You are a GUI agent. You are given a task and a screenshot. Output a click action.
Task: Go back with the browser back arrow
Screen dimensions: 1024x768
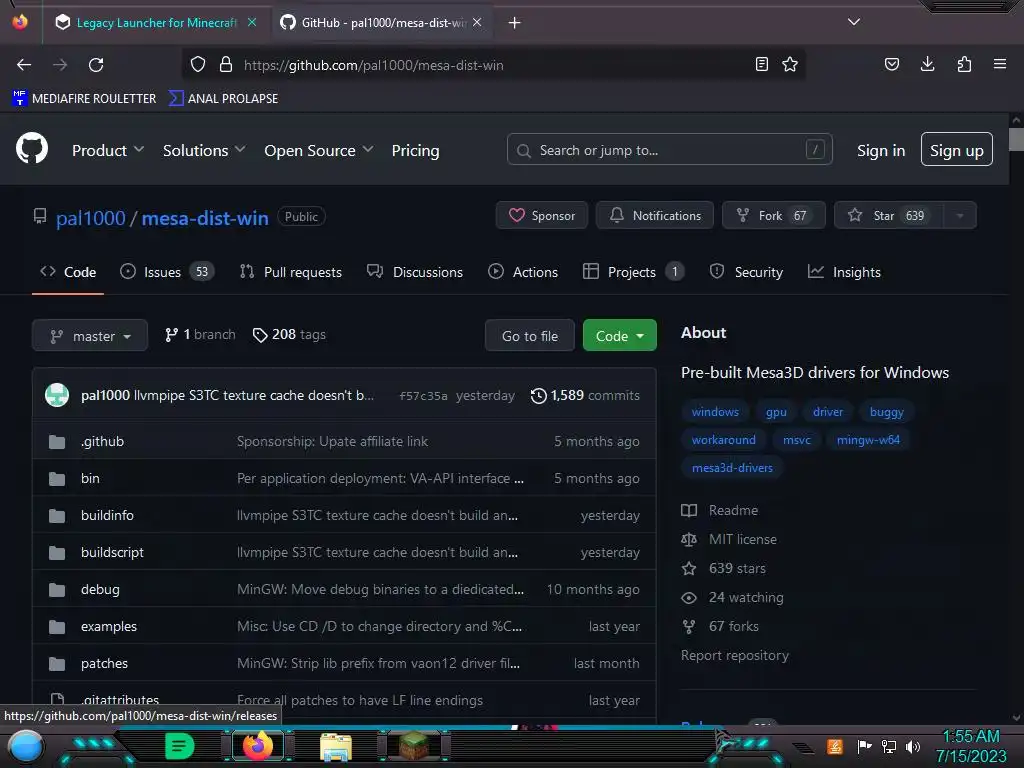pos(24,65)
